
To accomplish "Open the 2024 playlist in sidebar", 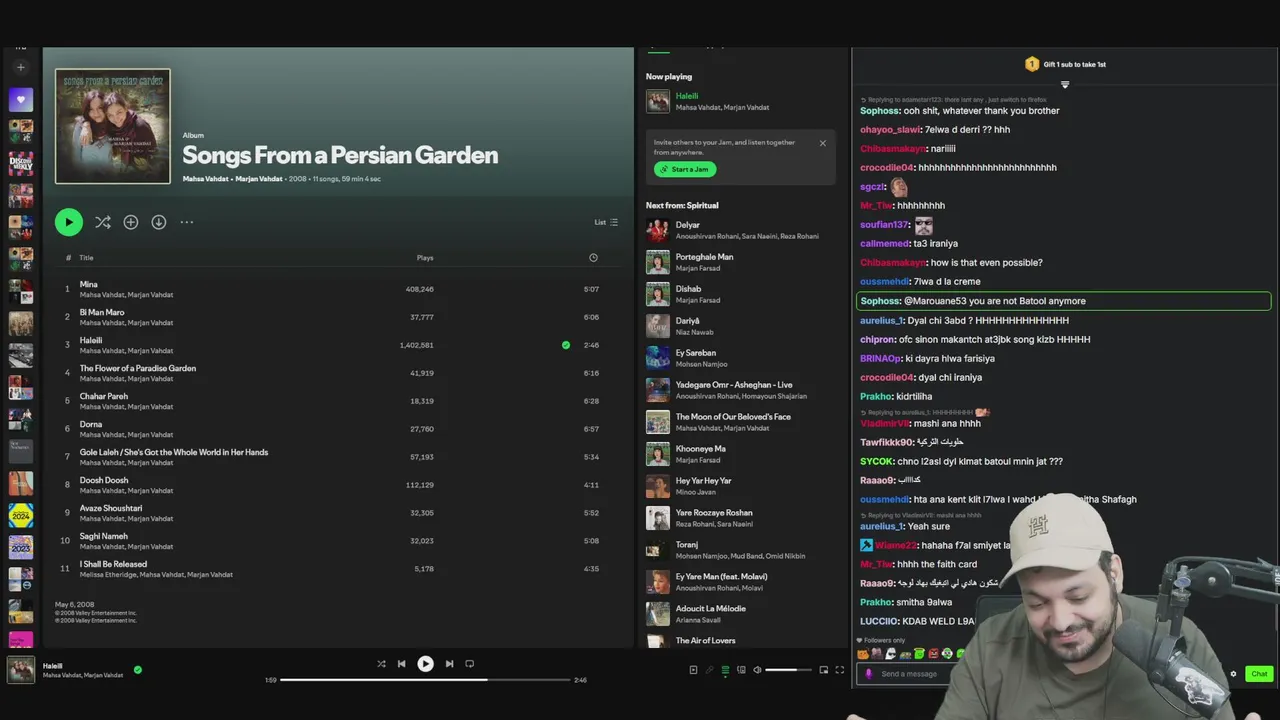I will [x=21, y=515].
